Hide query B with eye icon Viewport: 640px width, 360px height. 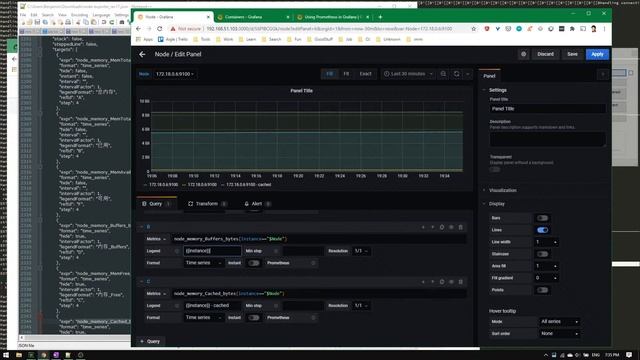(x=451, y=227)
